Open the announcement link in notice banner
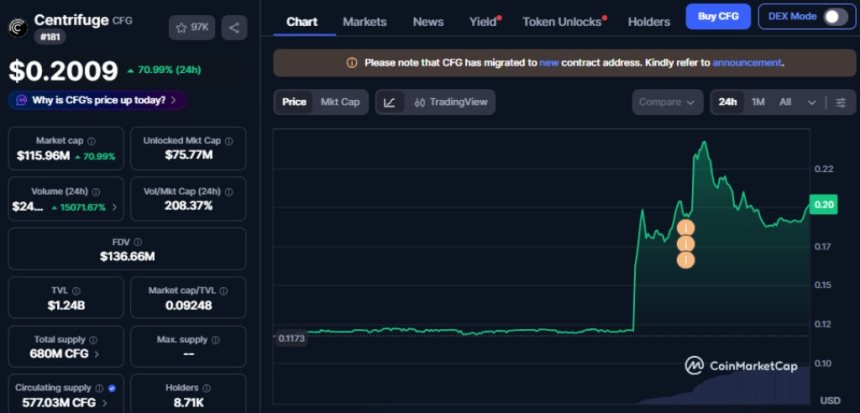Image resolution: width=860 pixels, height=413 pixels. click(x=745, y=62)
